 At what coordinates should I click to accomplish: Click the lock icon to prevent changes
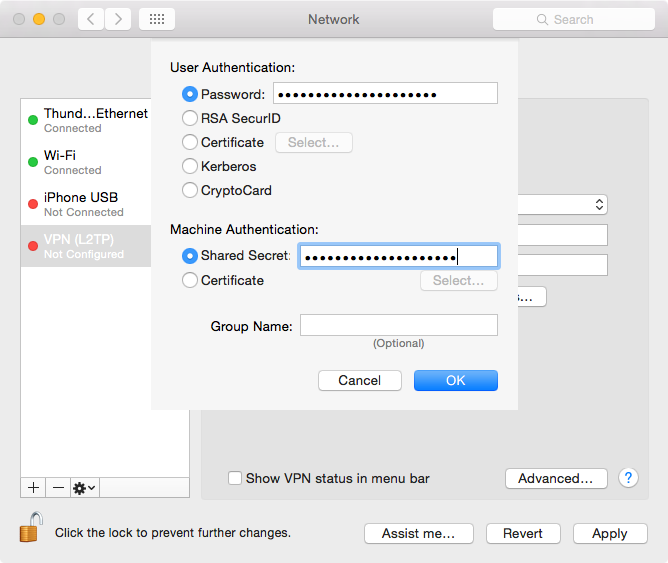coord(31,528)
